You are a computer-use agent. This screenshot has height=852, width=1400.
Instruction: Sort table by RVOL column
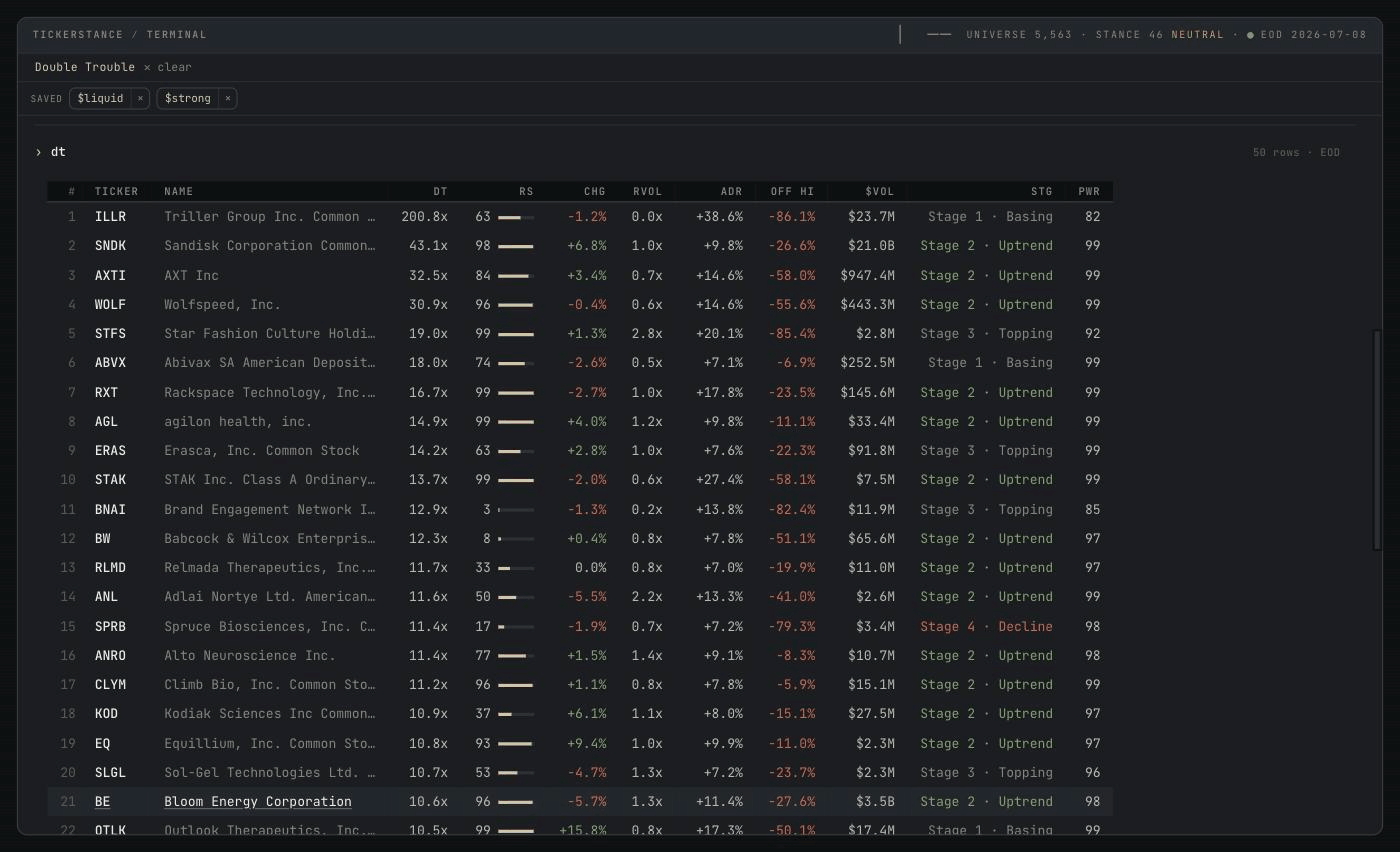point(647,191)
